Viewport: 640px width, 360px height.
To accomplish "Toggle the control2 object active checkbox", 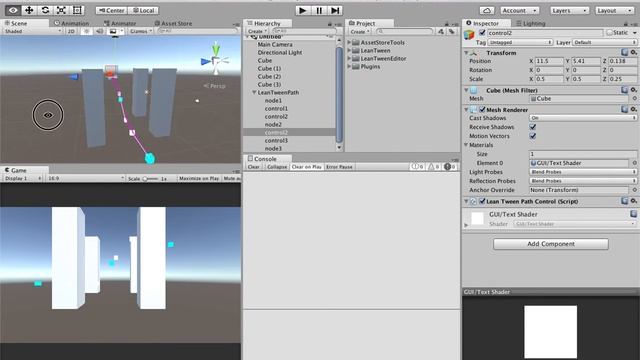I will click(482, 32).
